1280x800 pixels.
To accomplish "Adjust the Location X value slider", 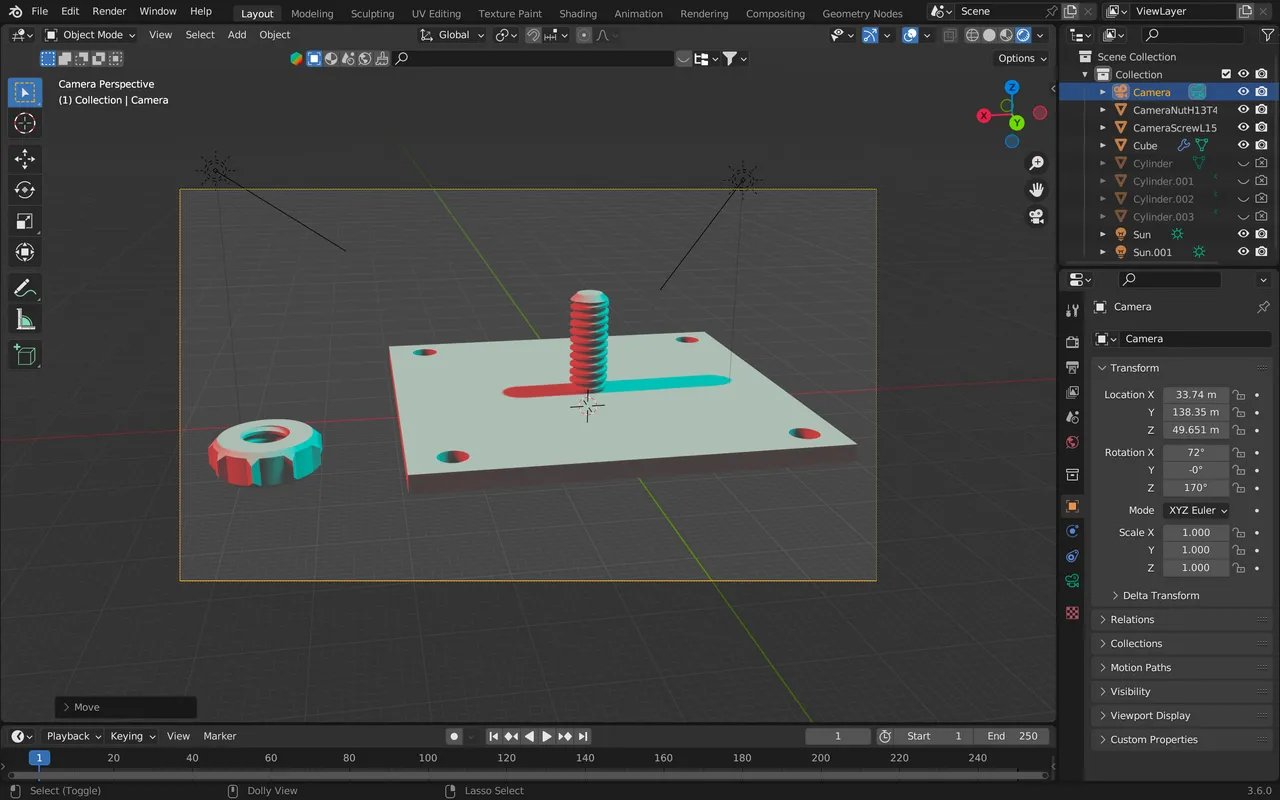I will tap(1196, 394).
